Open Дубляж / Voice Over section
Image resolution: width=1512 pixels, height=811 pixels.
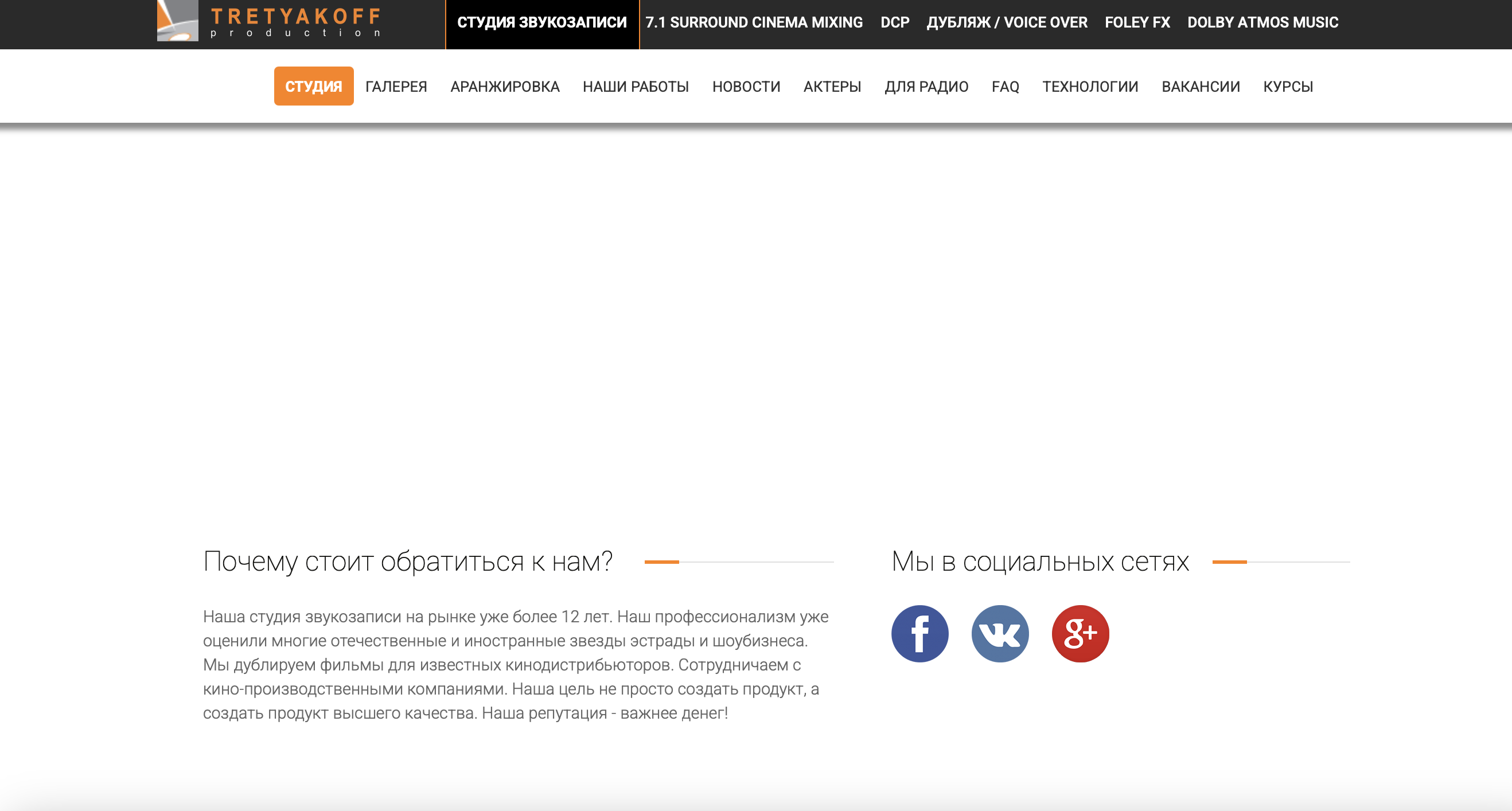(x=1007, y=22)
